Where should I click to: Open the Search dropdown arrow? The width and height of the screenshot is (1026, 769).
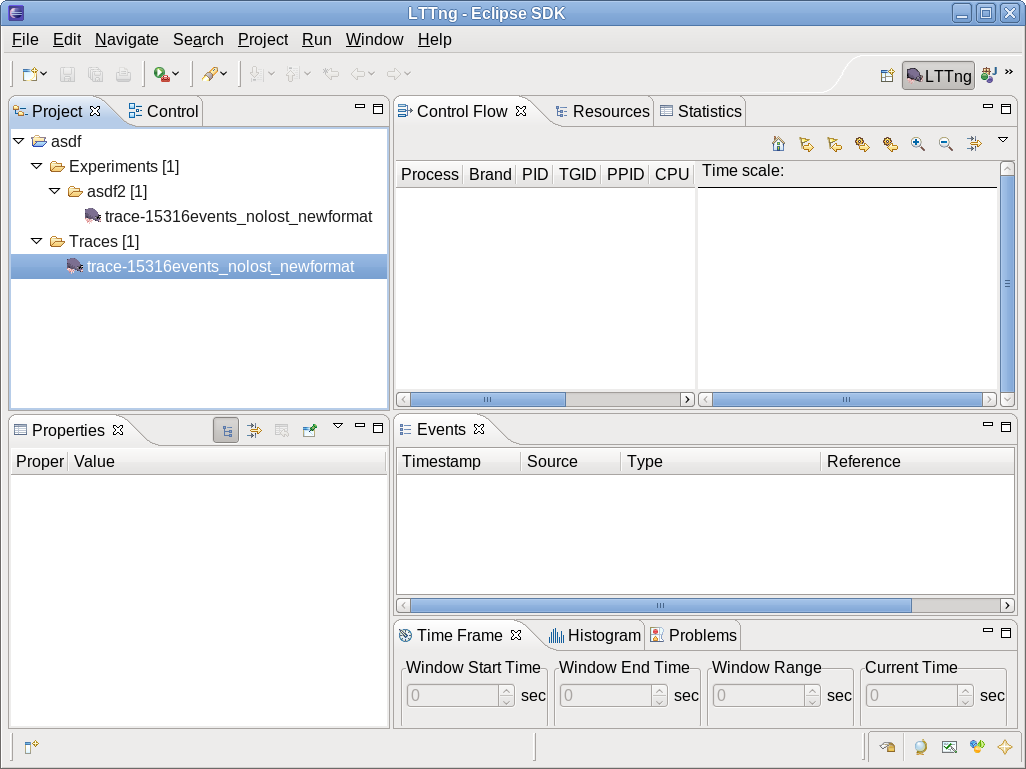pyautogui.click(x=224, y=74)
